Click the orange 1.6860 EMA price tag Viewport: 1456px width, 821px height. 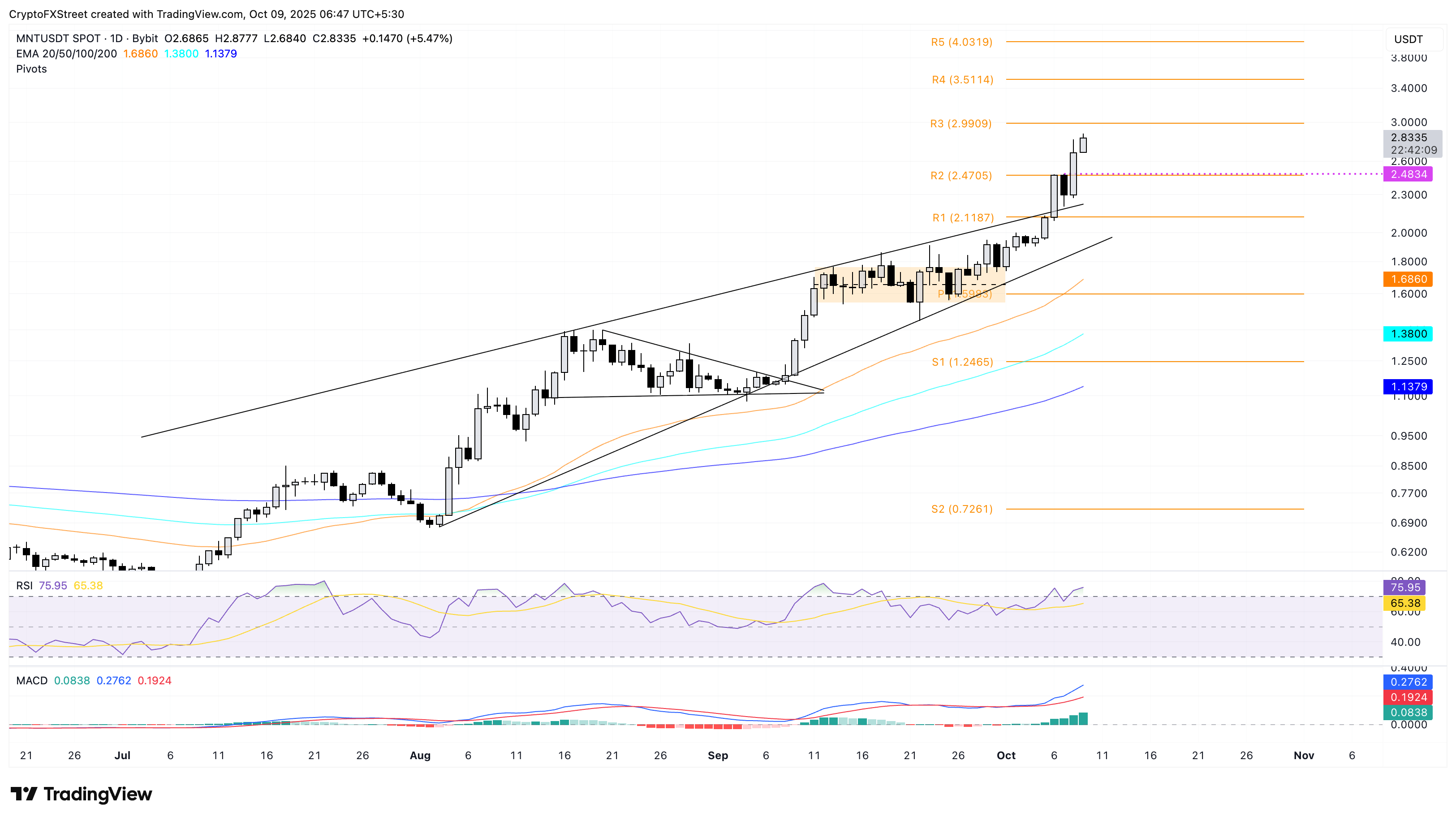pyautogui.click(x=1408, y=279)
